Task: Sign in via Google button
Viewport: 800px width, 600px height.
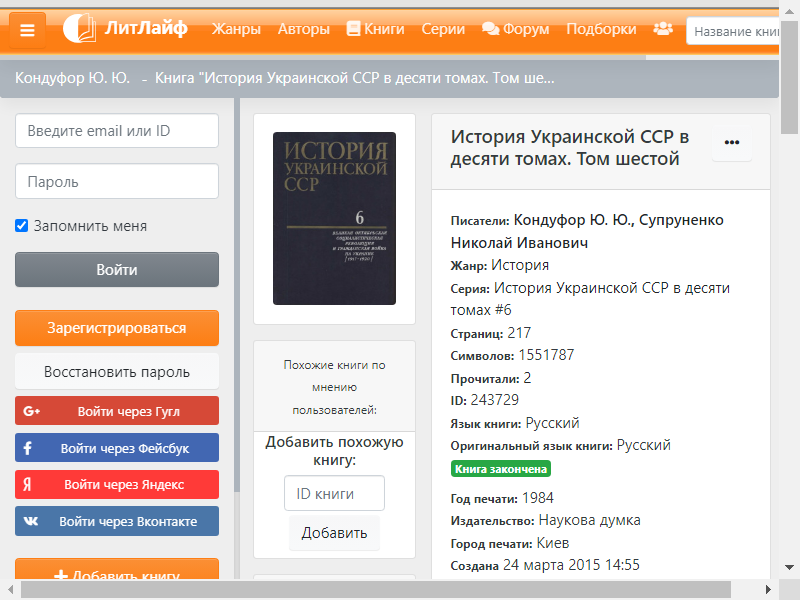Action: (117, 411)
